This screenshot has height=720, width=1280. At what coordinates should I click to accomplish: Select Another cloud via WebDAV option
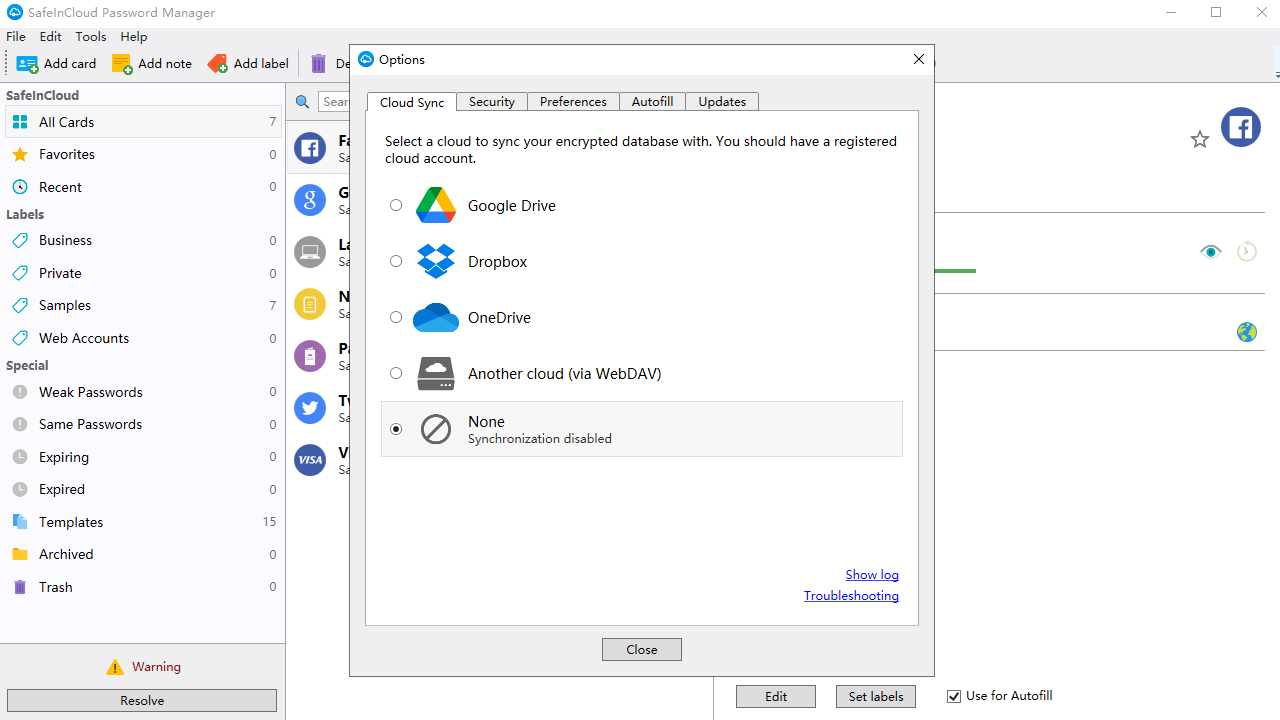[395, 373]
